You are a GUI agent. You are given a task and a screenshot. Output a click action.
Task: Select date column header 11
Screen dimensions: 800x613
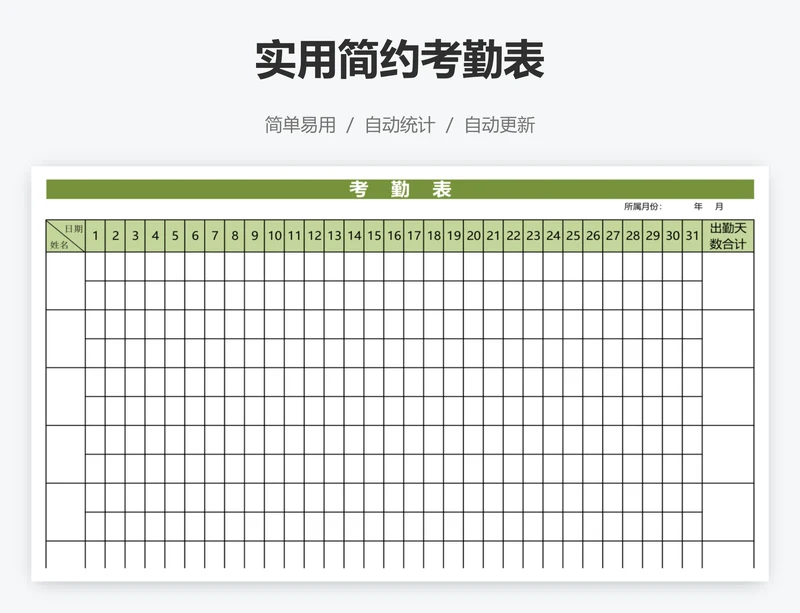point(294,236)
